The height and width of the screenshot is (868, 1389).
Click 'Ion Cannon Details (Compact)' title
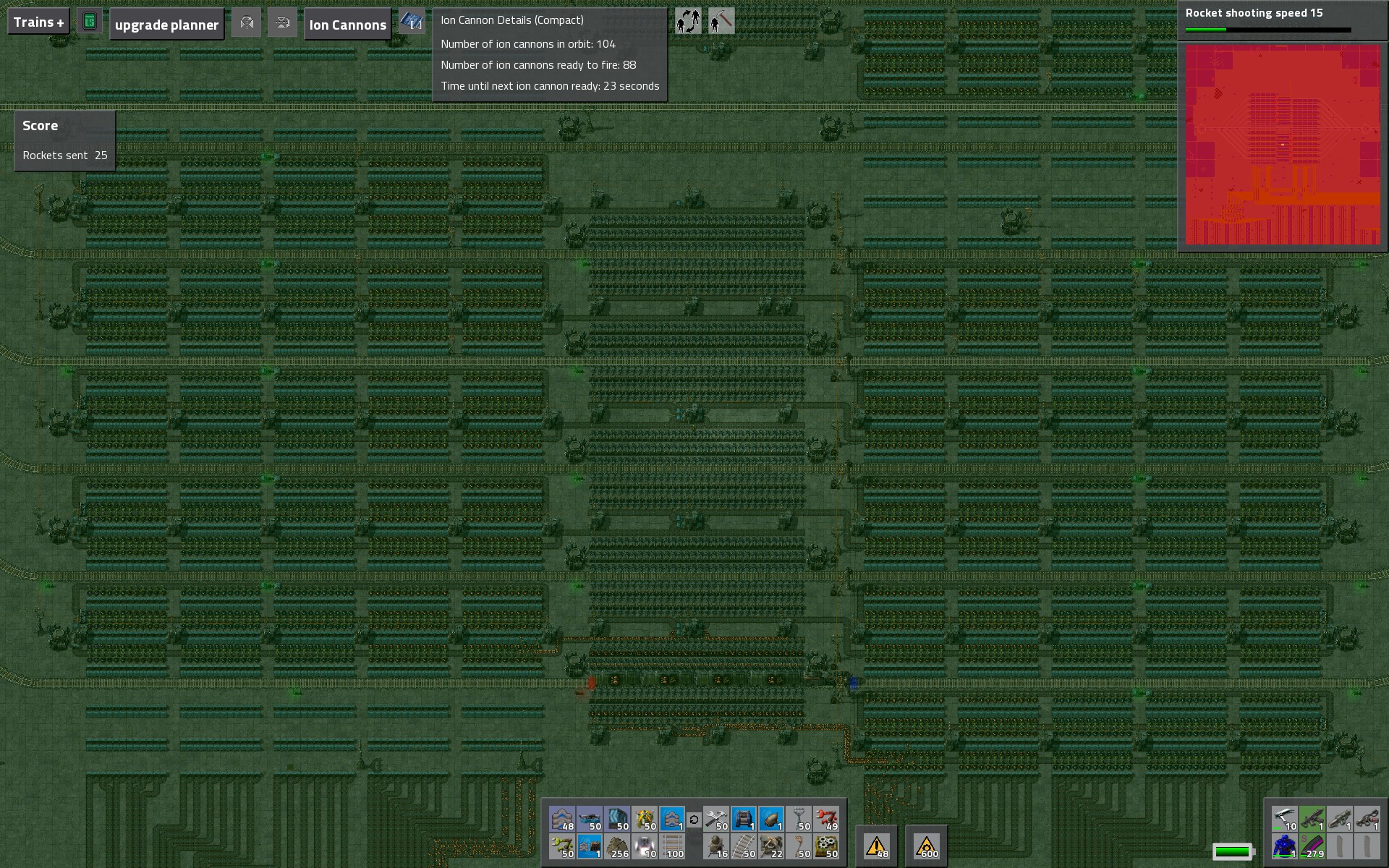512,20
